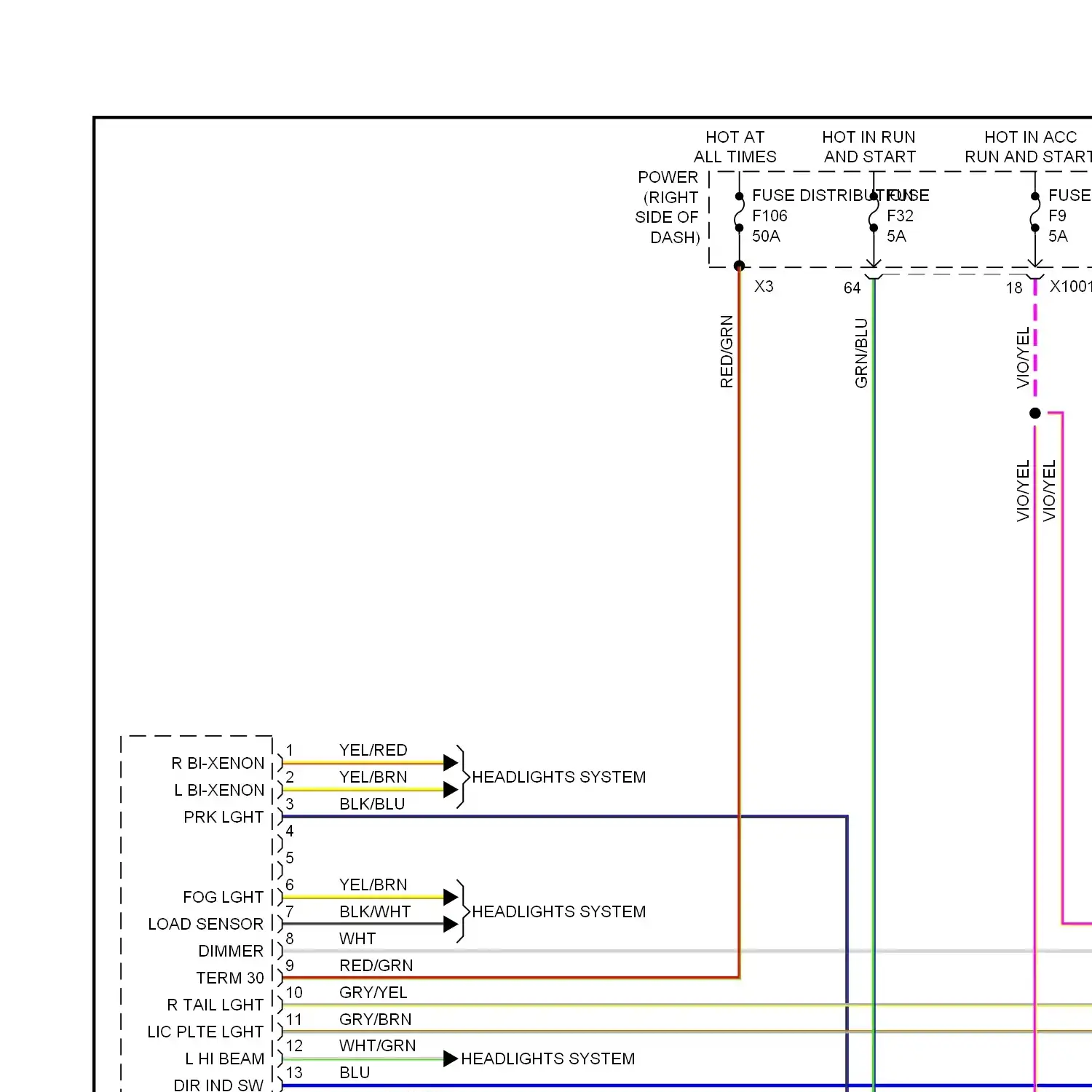The height and width of the screenshot is (1092, 1092).
Task: Click the L BI-XENON terminal label
Action: point(219,790)
